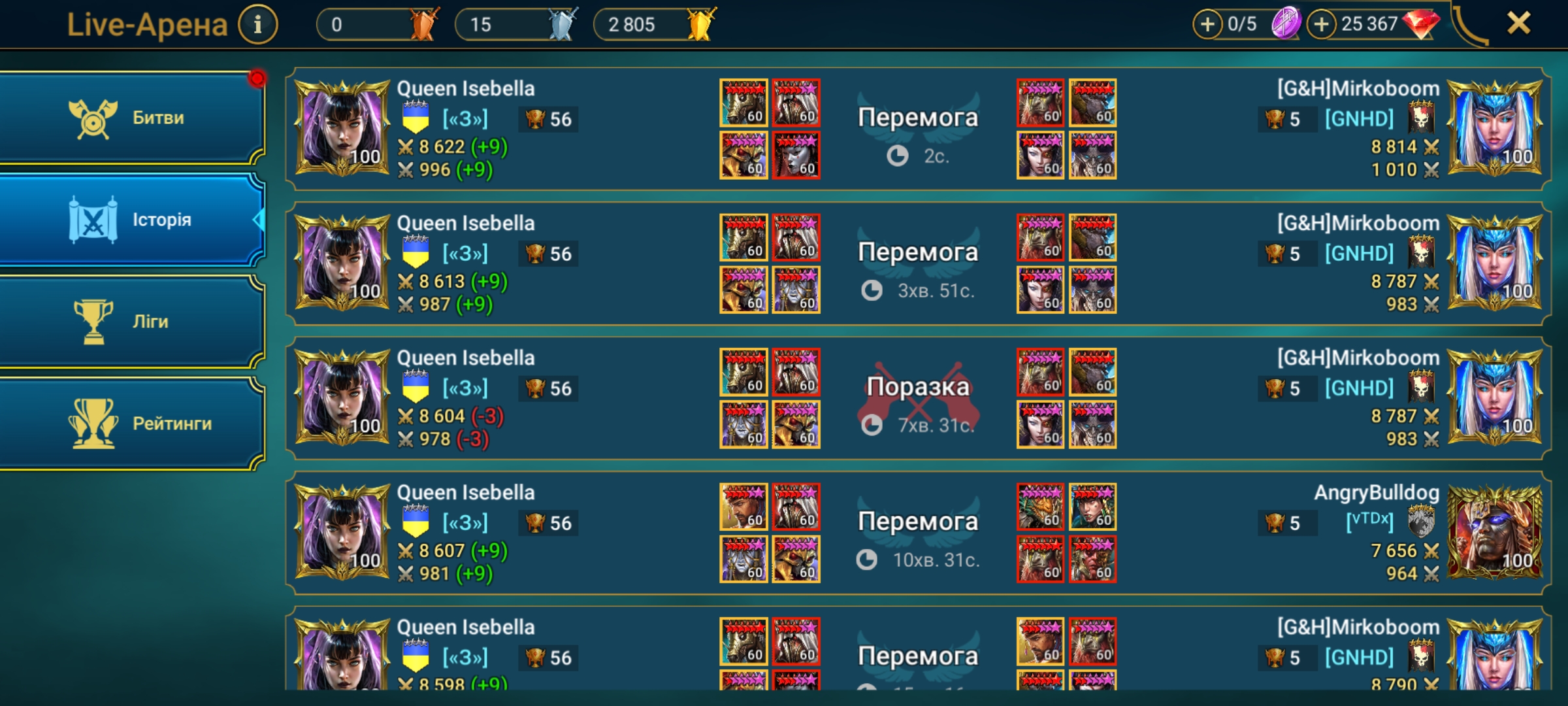Viewport: 1568px width, 706px height.
Task: Tap the bronze shield counter showing 0
Action: pyautogui.click(x=378, y=25)
